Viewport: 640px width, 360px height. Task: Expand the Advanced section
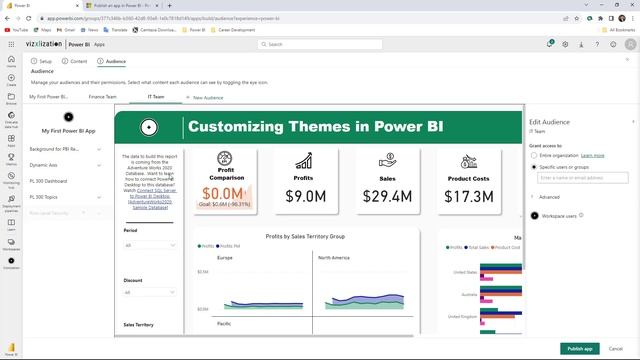coord(545,197)
